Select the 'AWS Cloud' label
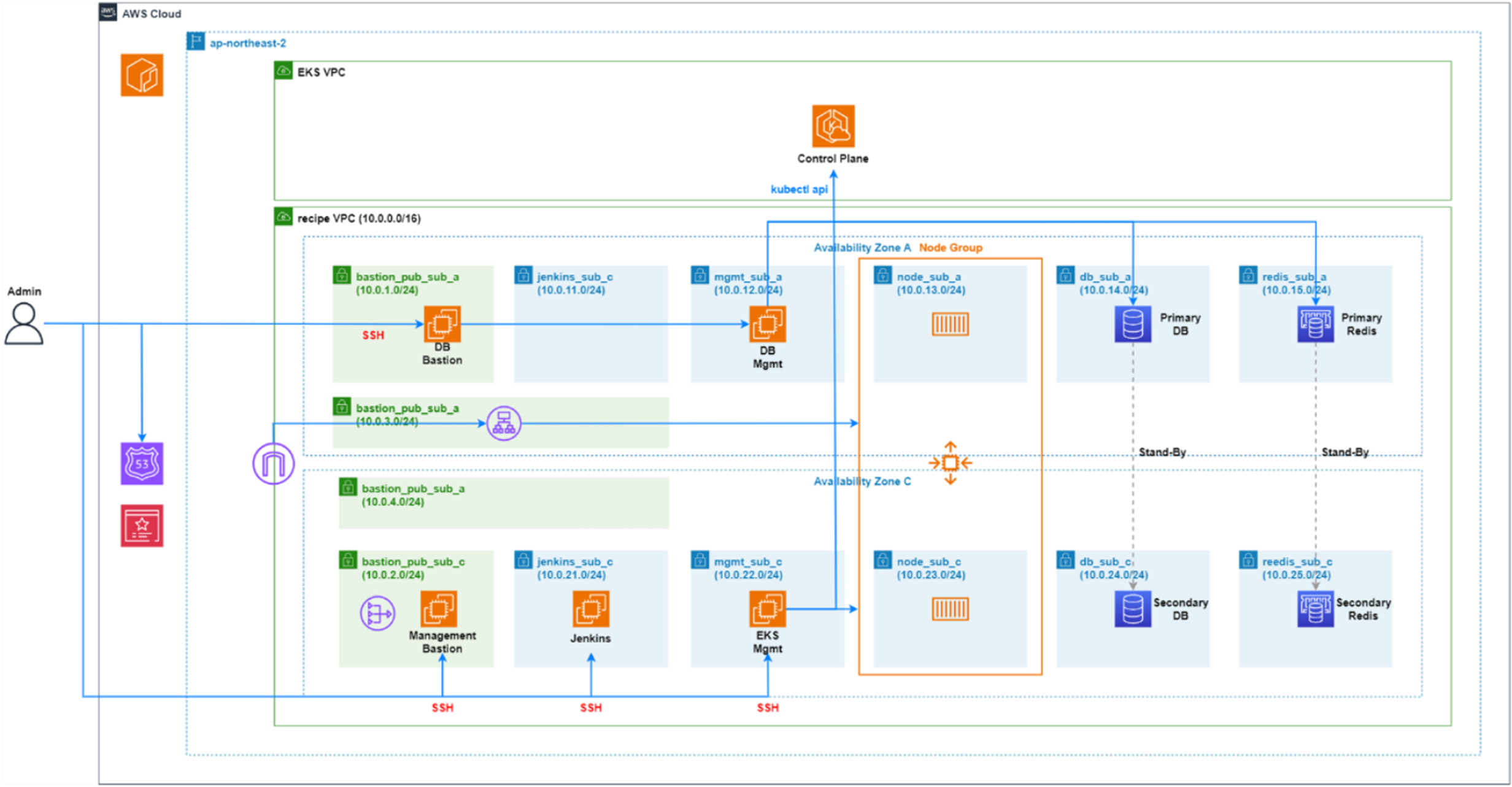1512x787 pixels. pos(152,14)
